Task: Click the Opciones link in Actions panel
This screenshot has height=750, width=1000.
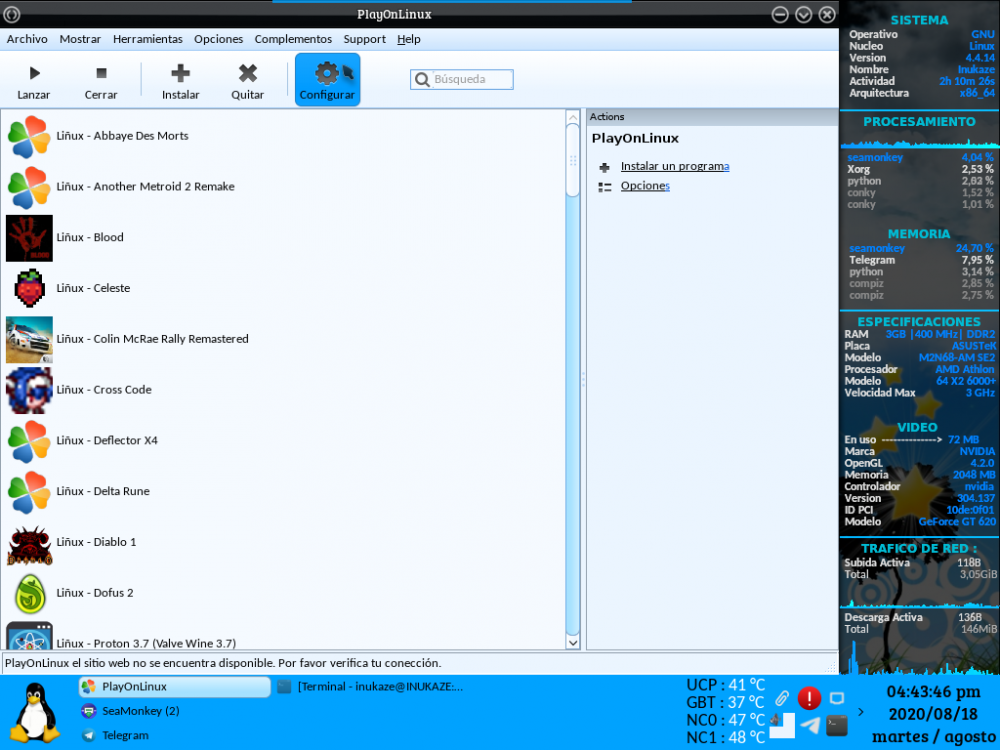Action: [645, 186]
